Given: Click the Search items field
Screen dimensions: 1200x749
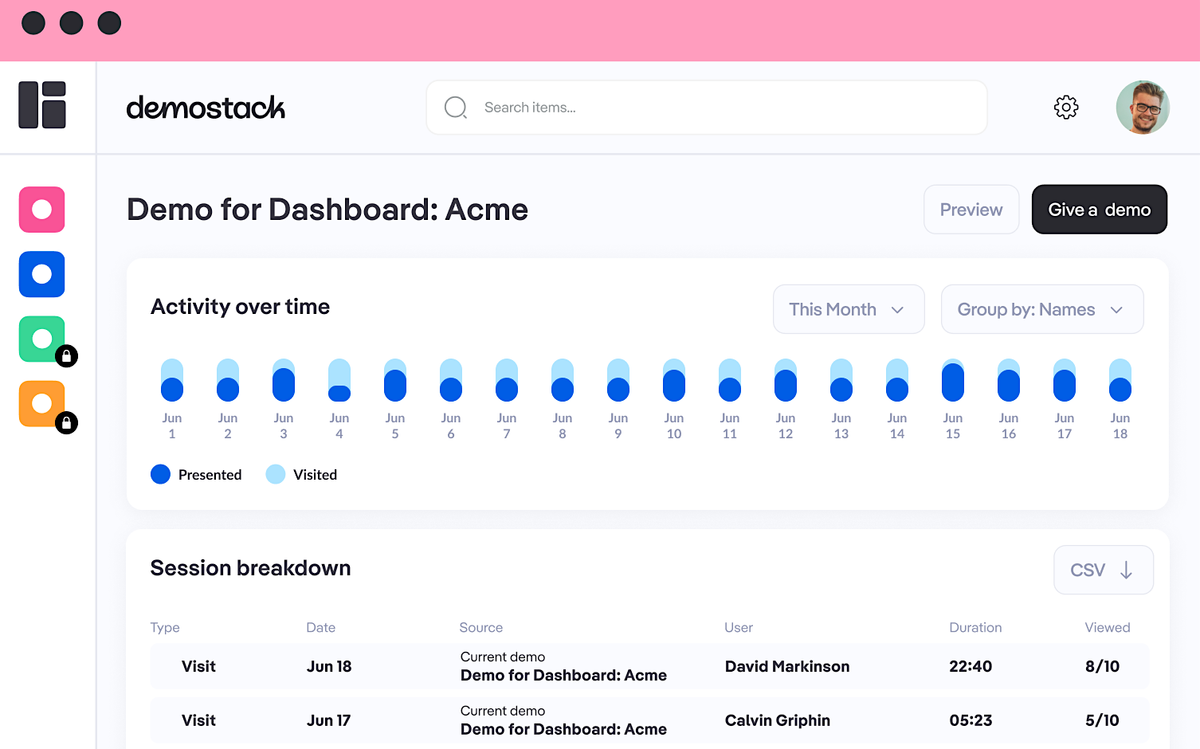Looking at the screenshot, I should 706,107.
